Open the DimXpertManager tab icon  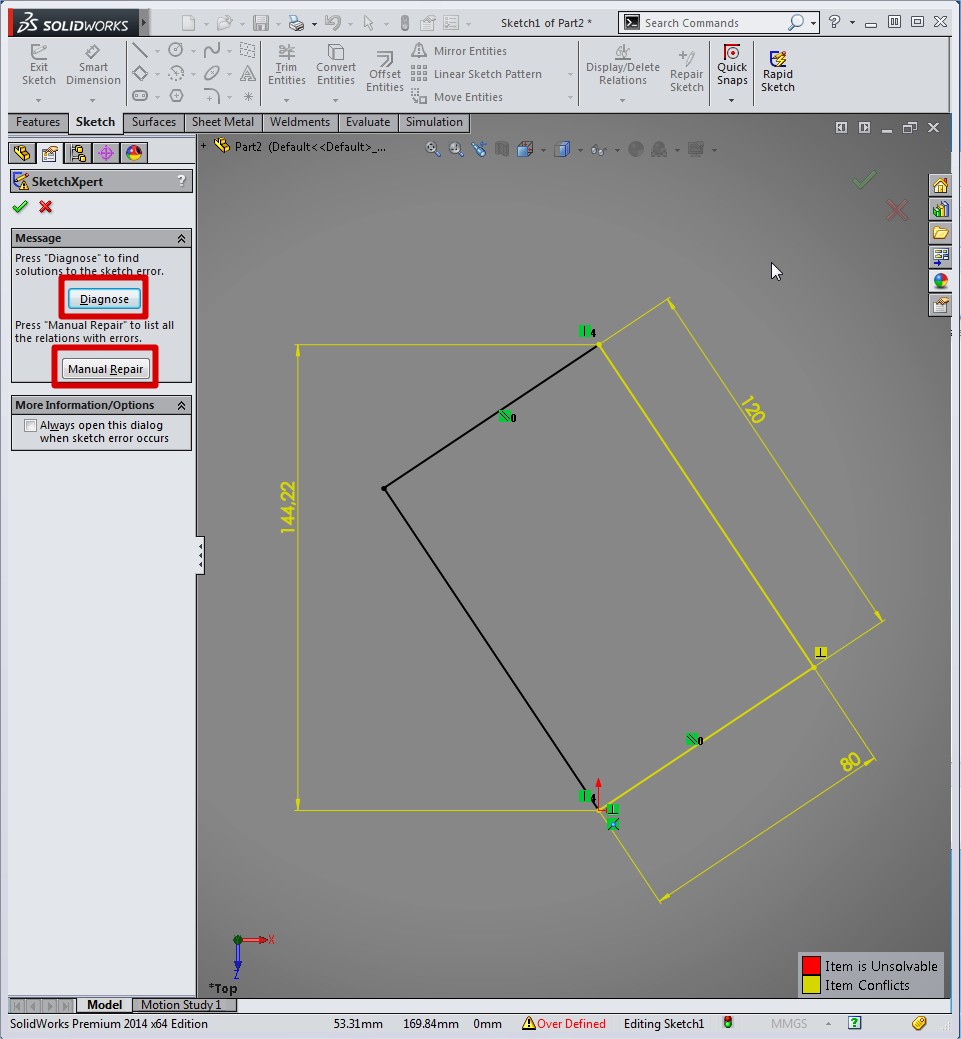(x=106, y=153)
